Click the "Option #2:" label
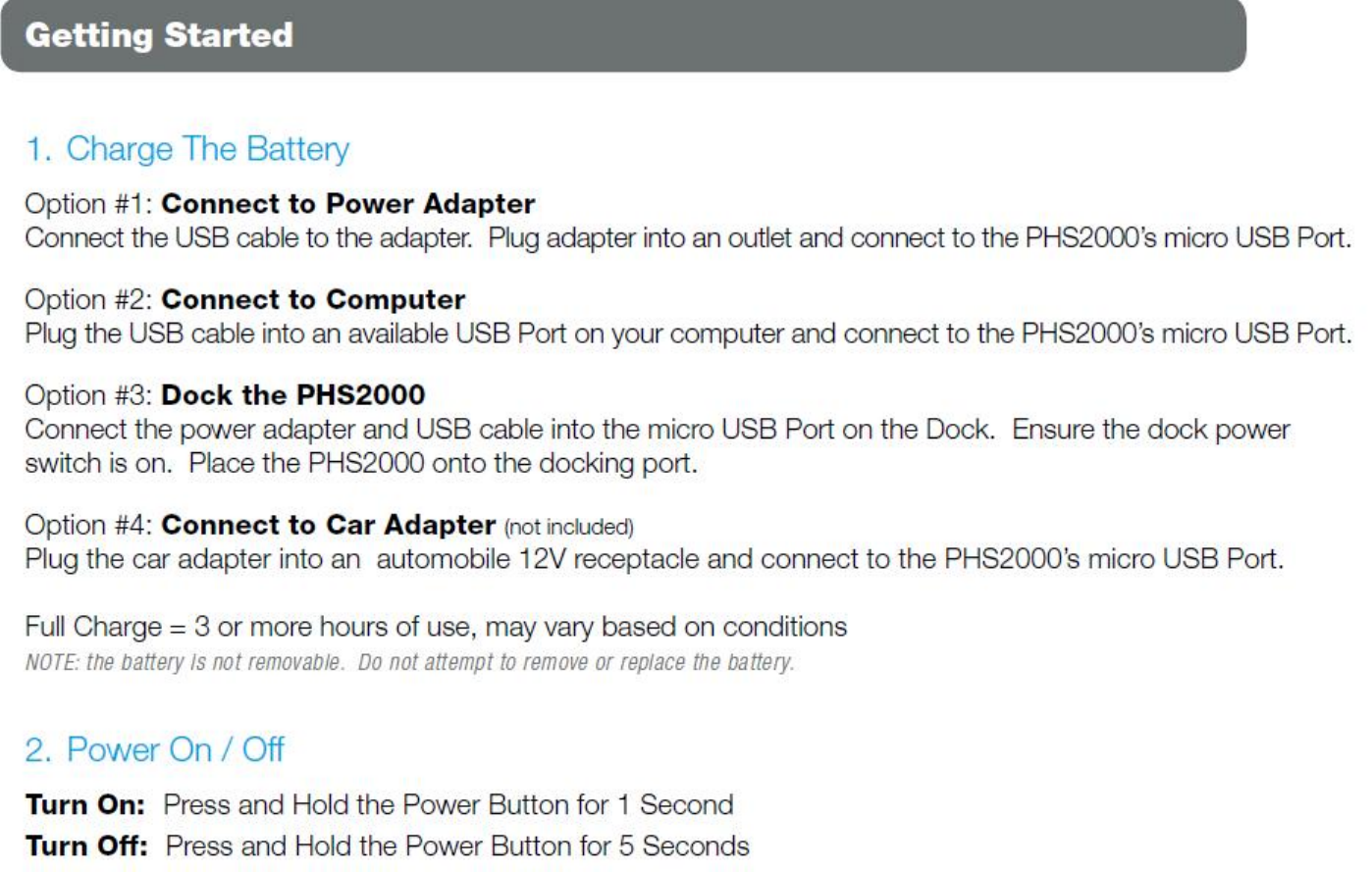The image size is (1372, 872). point(89,299)
